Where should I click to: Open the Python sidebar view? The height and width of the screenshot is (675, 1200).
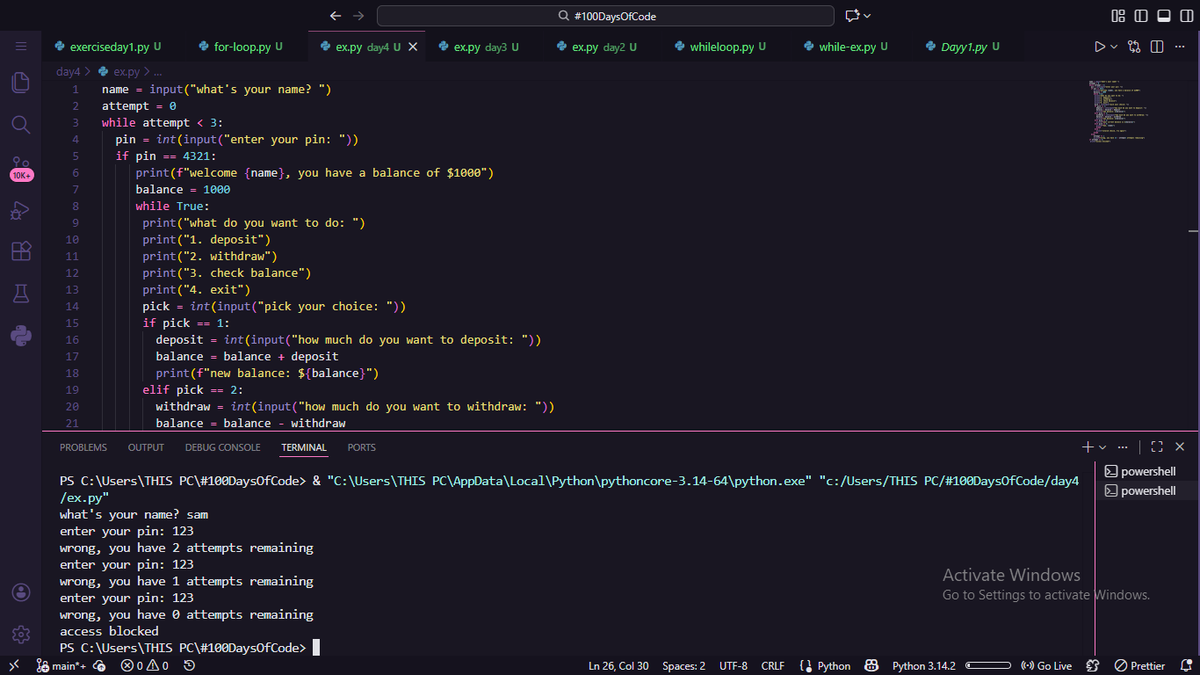19,336
